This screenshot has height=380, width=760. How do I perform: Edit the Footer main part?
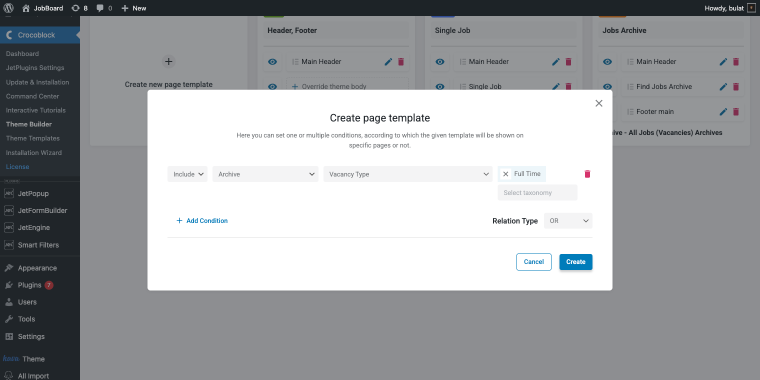pyautogui.click(x=723, y=111)
